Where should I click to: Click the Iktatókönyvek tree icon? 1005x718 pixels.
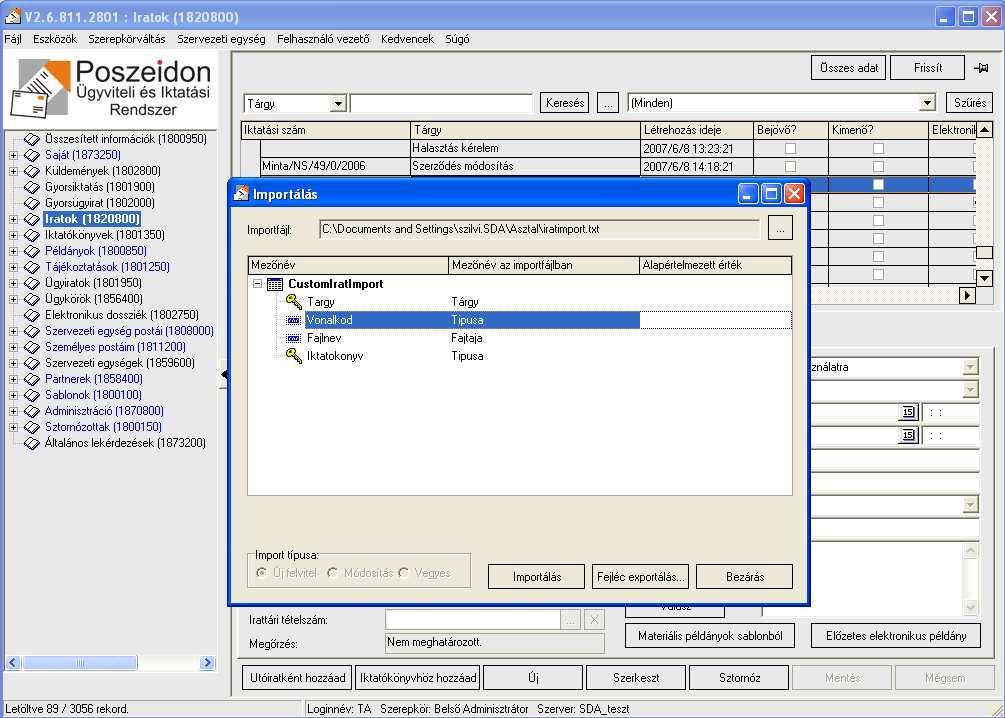32,235
